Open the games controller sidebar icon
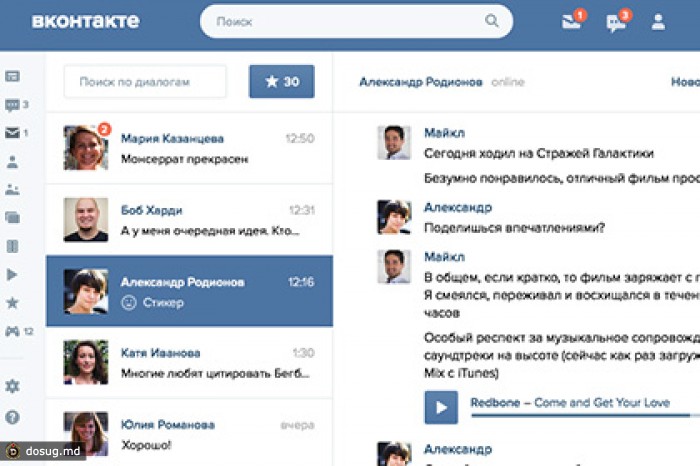This screenshot has height=466, width=700. tap(12, 331)
